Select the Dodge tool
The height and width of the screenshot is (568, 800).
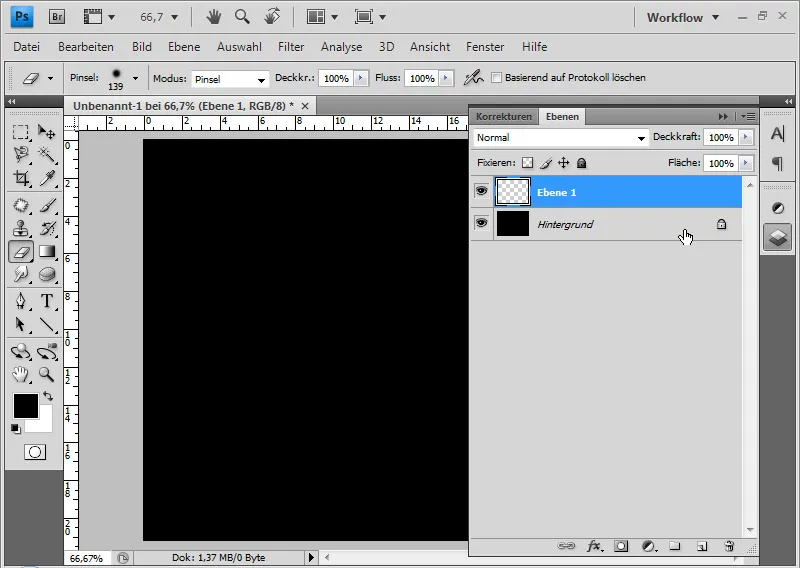20,274
